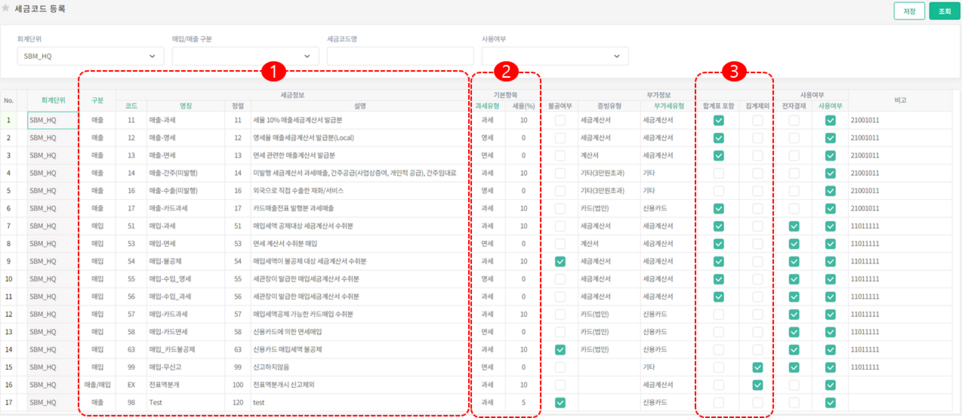Click the 과세유형 column header
Viewport: 962px width, 418px height.
(487, 105)
